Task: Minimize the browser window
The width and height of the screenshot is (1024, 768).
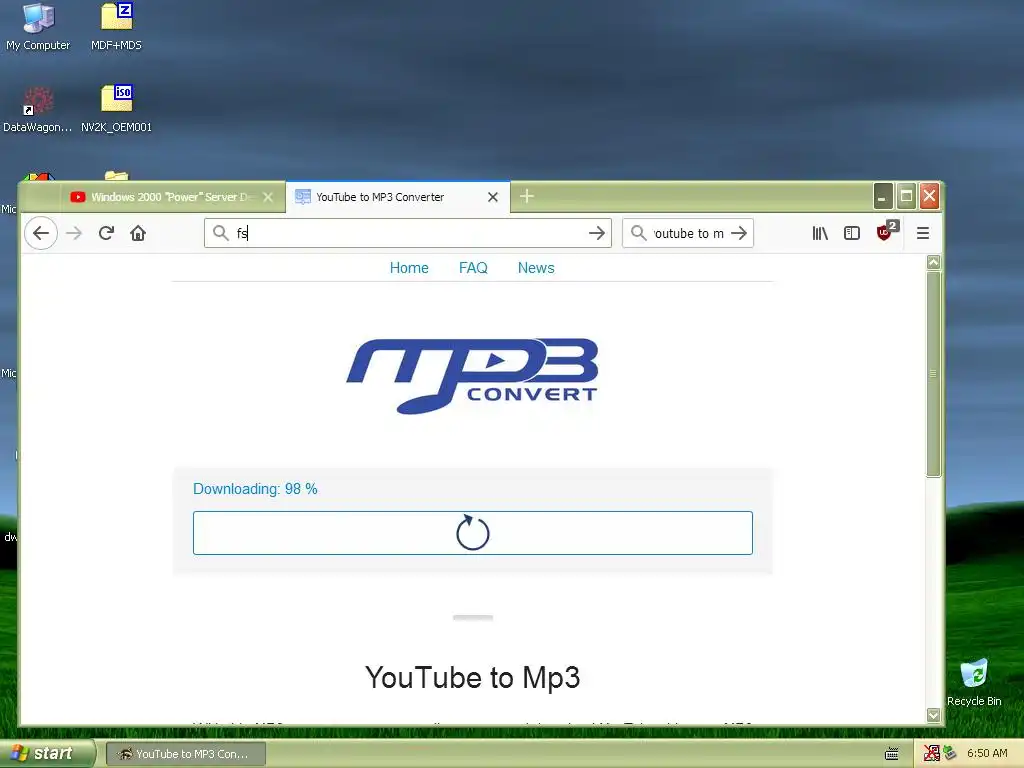Action: (883, 196)
